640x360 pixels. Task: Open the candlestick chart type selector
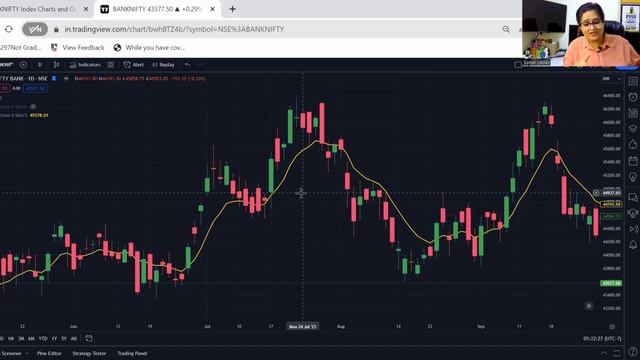tap(56, 64)
